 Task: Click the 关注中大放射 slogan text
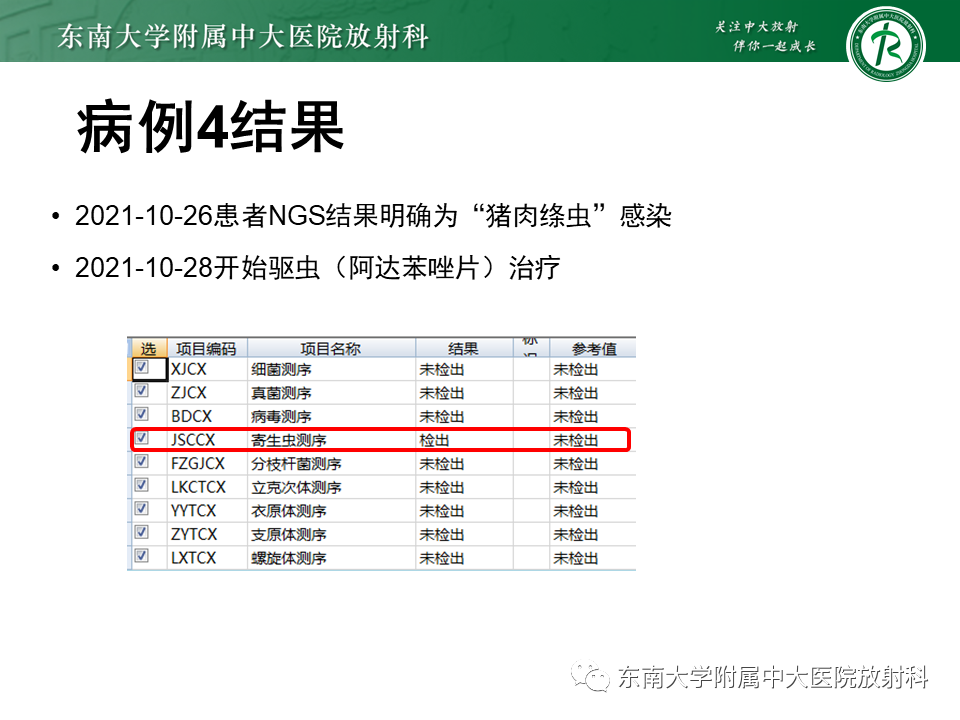[757, 26]
